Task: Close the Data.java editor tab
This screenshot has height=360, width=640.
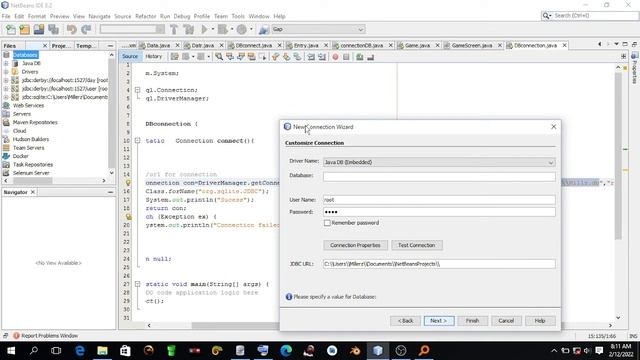Action: (x=178, y=45)
